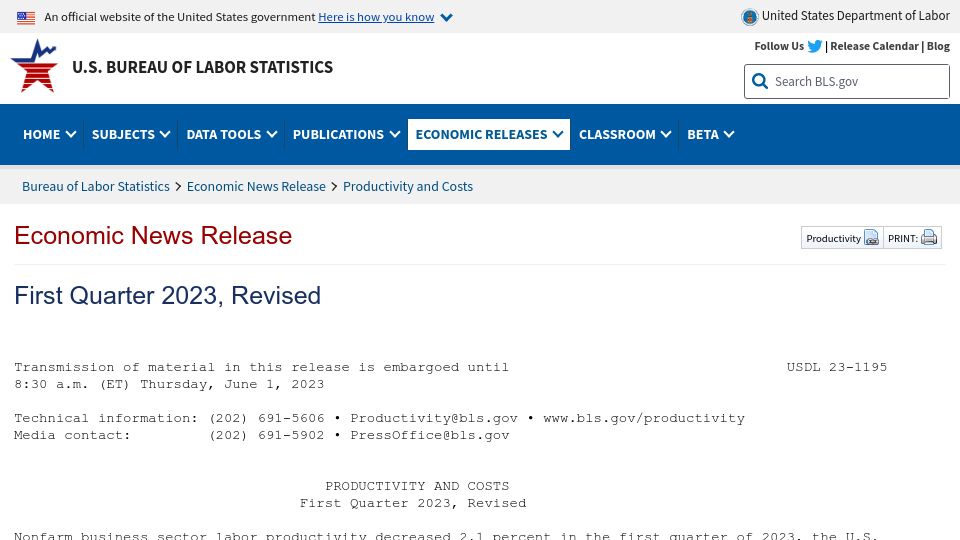
Task: Open the DATA TOOLS dropdown menu
Action: coord(231,135)
